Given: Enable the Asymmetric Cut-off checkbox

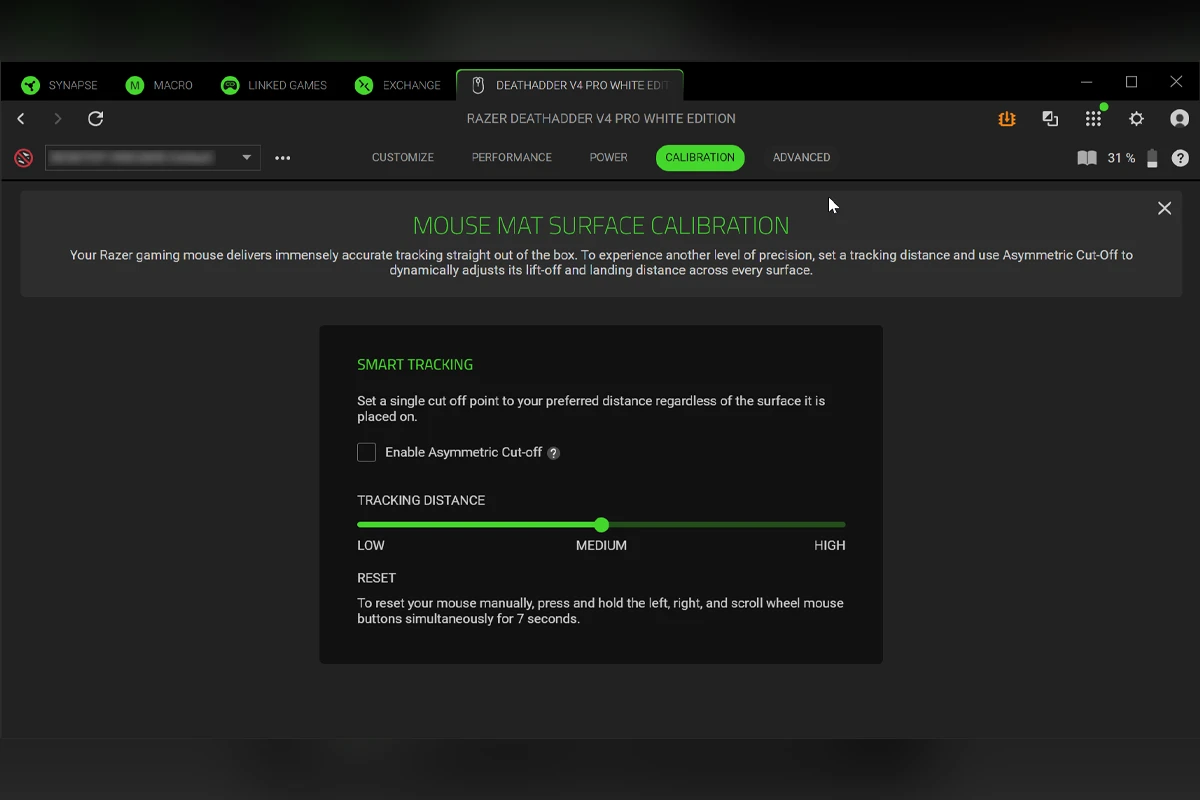Looking at the screenshot, I should (367, 452).
